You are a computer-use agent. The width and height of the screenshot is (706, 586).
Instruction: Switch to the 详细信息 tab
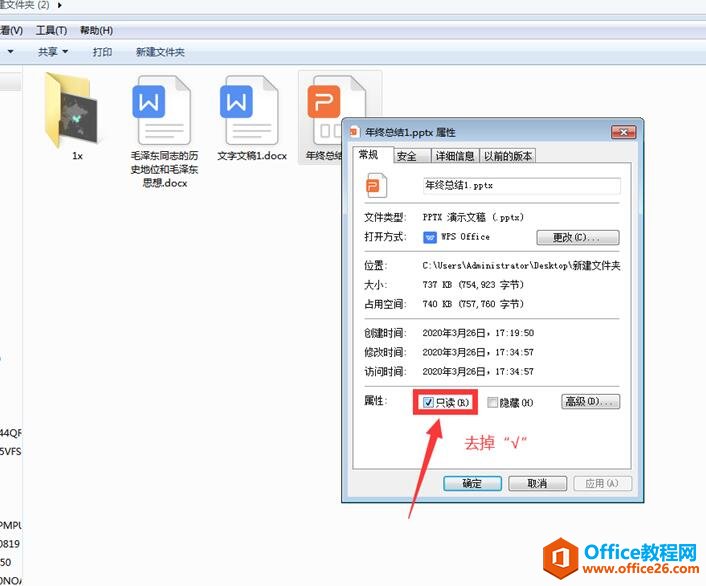[x=455, y=156]
